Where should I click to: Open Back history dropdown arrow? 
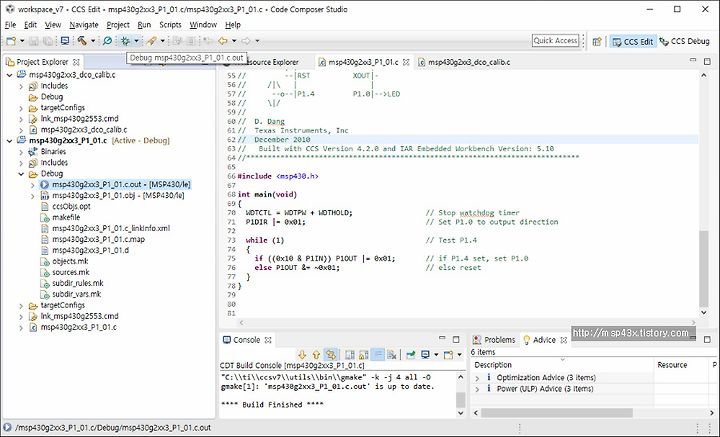coord(234,41)
